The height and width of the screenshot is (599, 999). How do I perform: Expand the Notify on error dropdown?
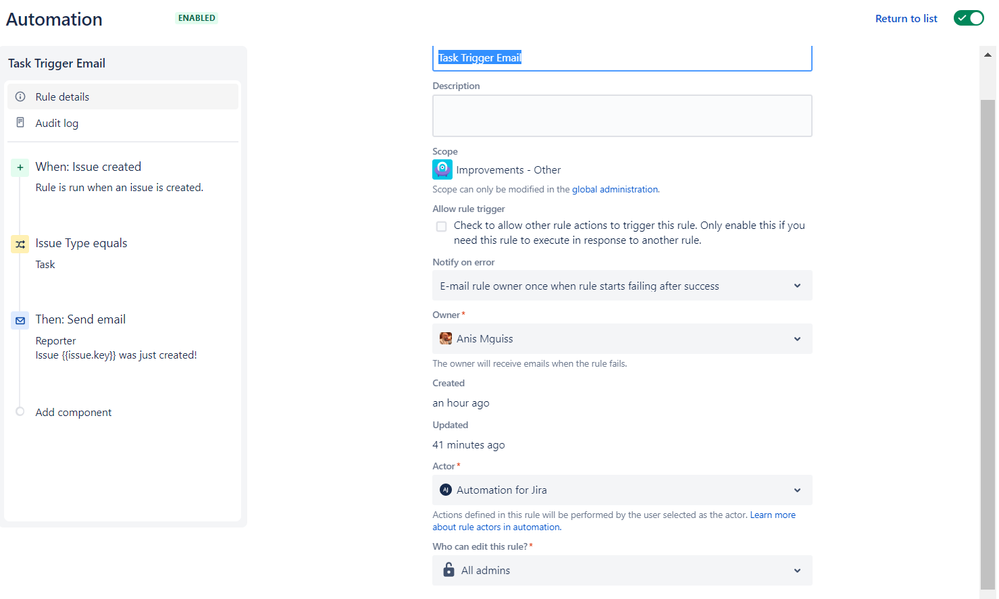622,285
